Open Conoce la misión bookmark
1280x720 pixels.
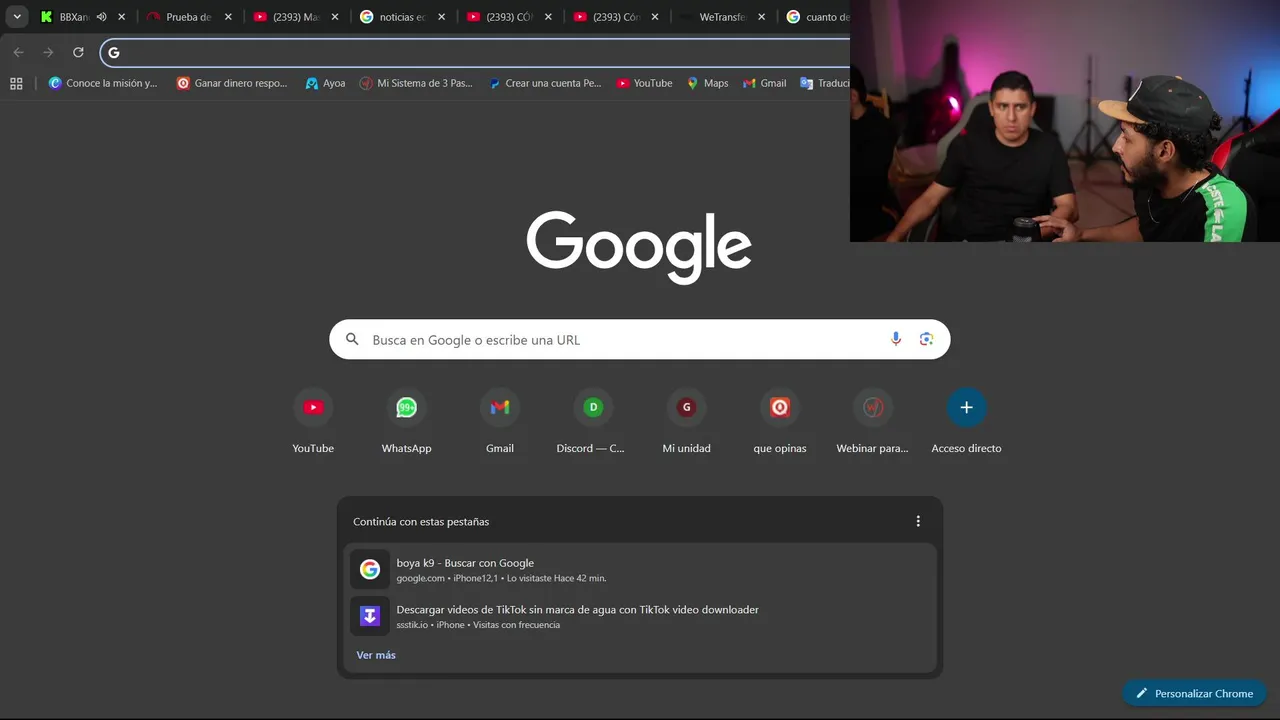pyautogui.click(x=103, y=84)
